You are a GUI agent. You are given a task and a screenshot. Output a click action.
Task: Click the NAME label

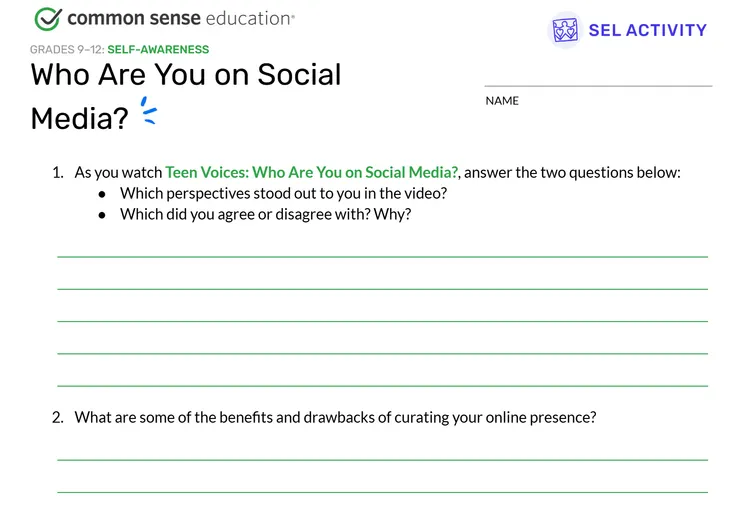(502, 101)
